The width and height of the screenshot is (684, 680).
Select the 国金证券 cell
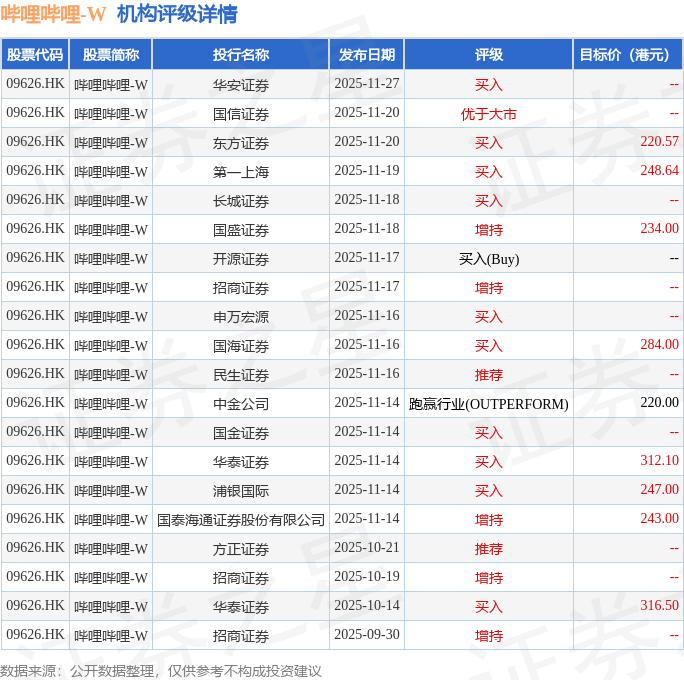[x=241, y=433]
